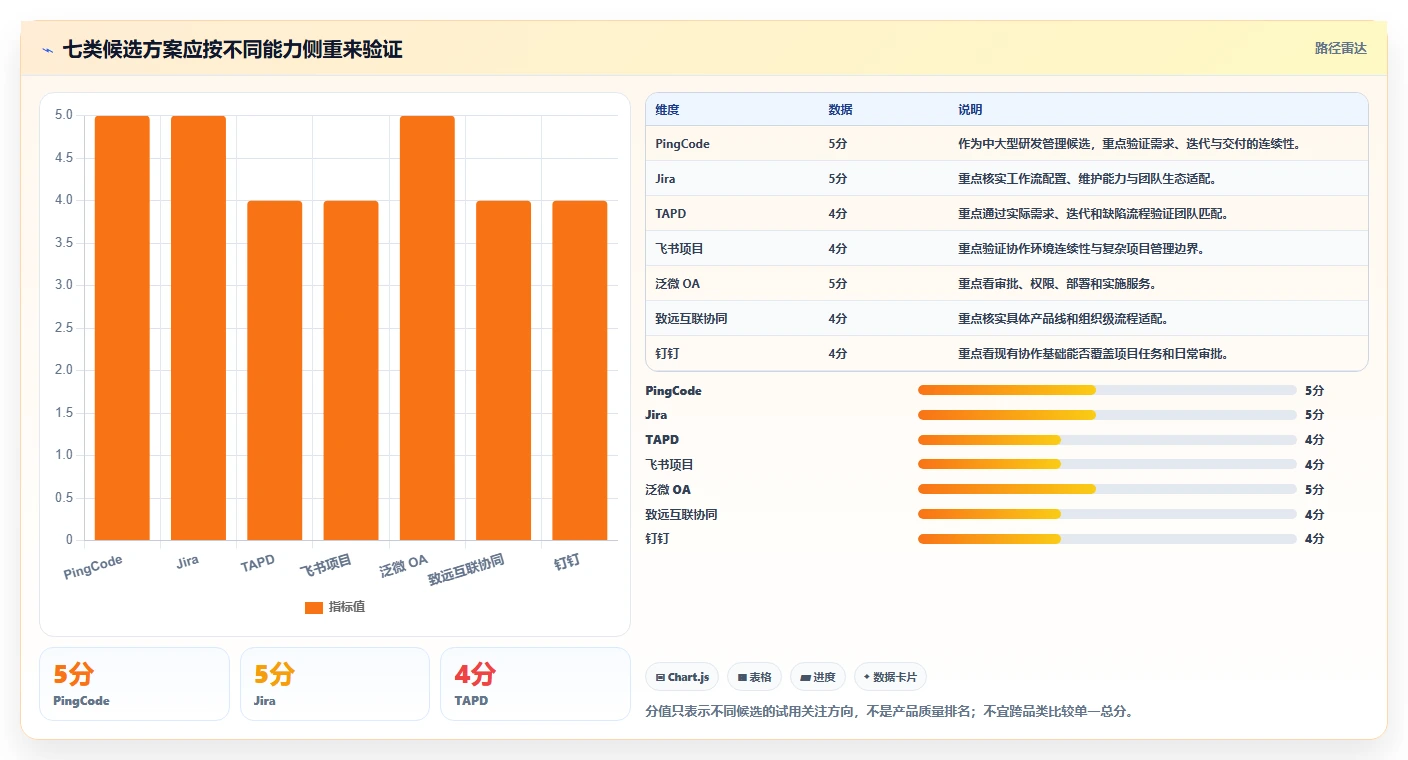This screenshot has width=1408, height=760.
Task: Click the 泛微 OA bar in chart
Action: point(427,328)
